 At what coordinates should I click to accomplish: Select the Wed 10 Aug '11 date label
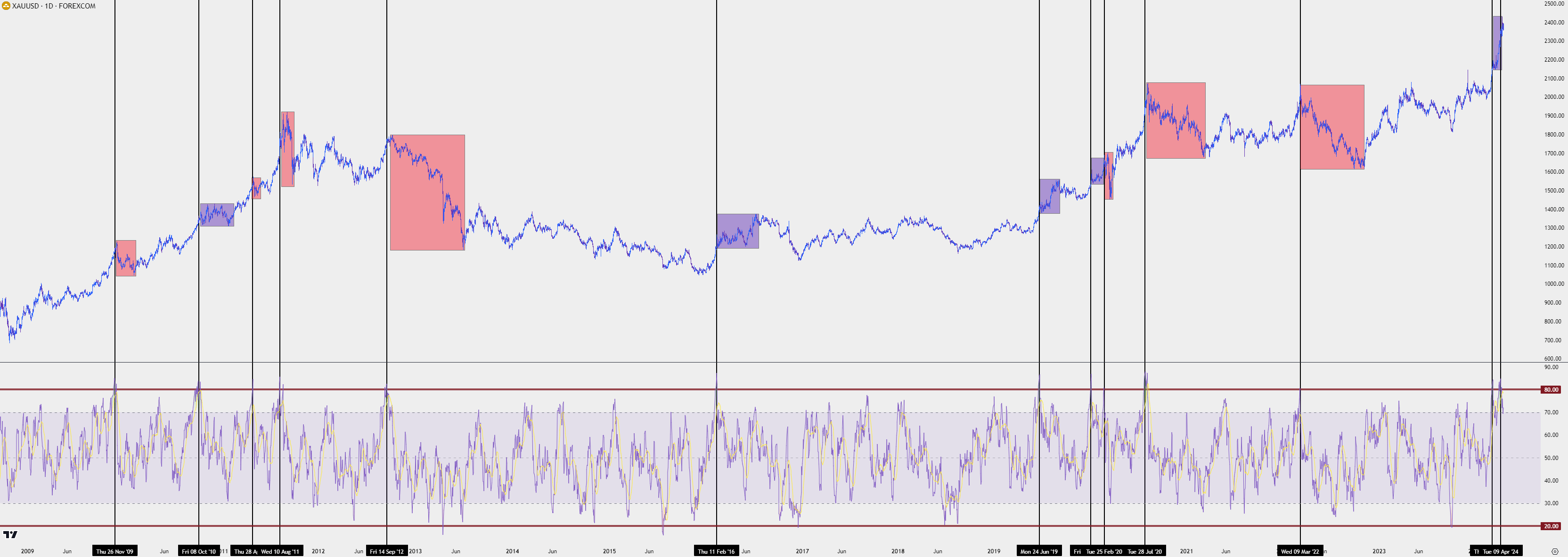point(280,551)
